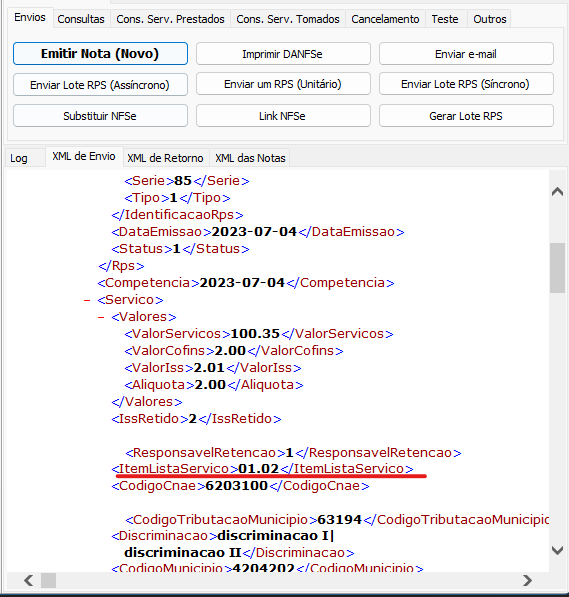This screenshot has width=569, height=597.
Task: Click Imprimir DANFSe button
Action: (x=283, y=54)
